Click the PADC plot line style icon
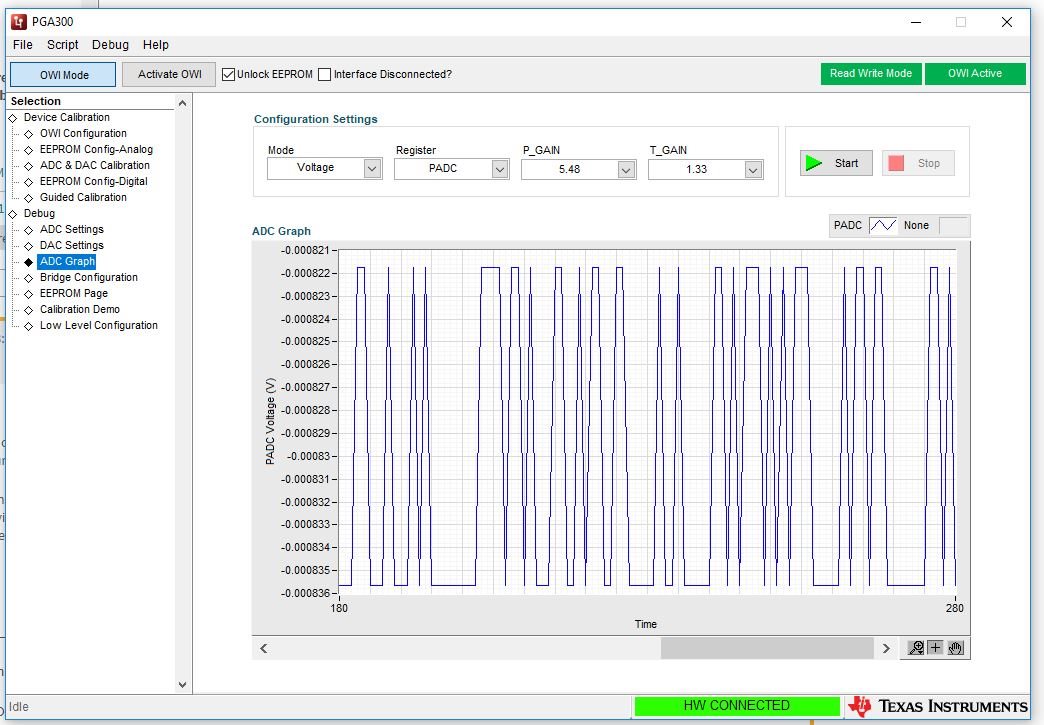 click(883, 225)
